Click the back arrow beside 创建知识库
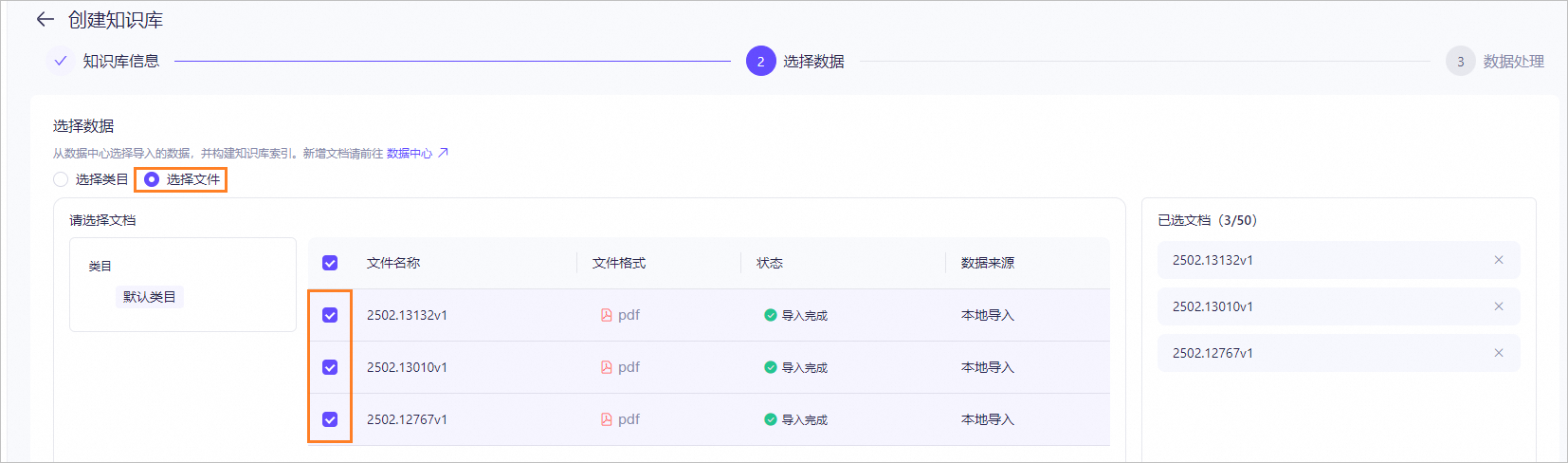 pyautogui.click(x=45, y=20)
